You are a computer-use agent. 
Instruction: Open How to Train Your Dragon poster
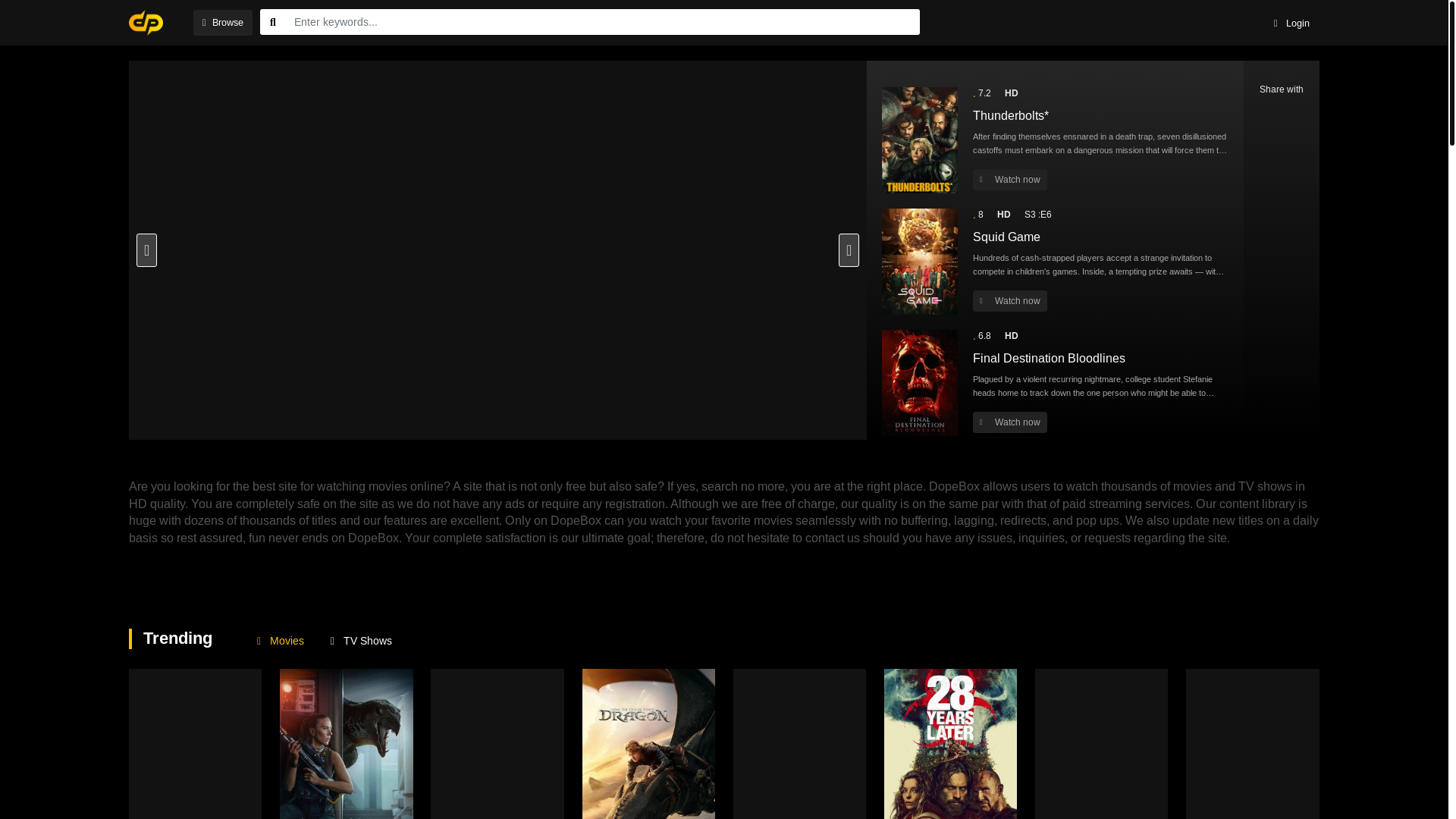(x=648, y=744)
